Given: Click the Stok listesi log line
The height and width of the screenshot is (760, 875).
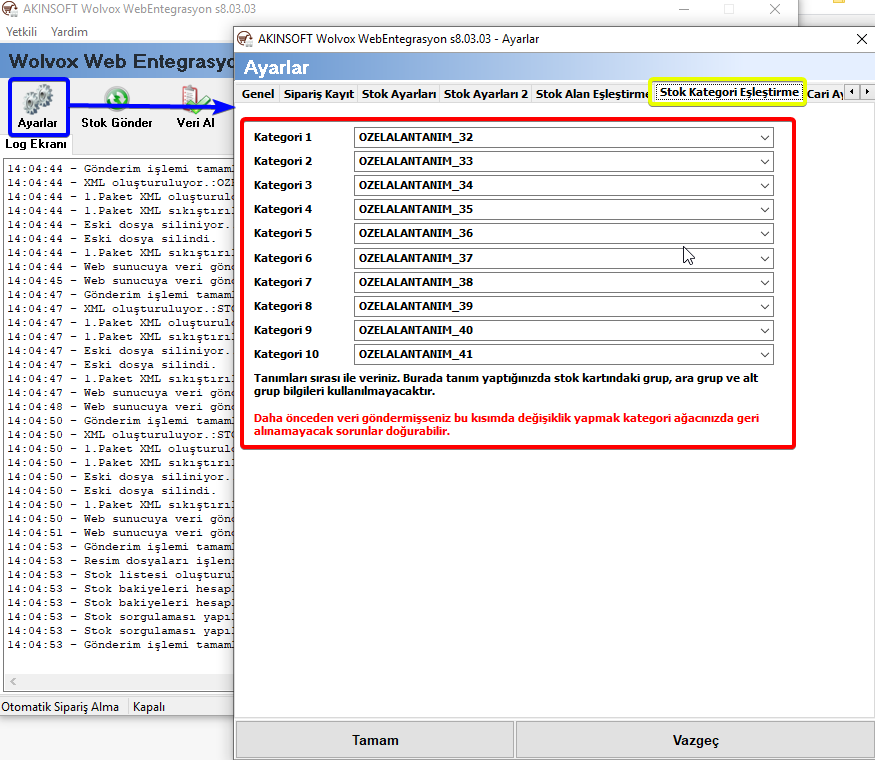Looking at the screenshot, I should [x=120, y=575].
